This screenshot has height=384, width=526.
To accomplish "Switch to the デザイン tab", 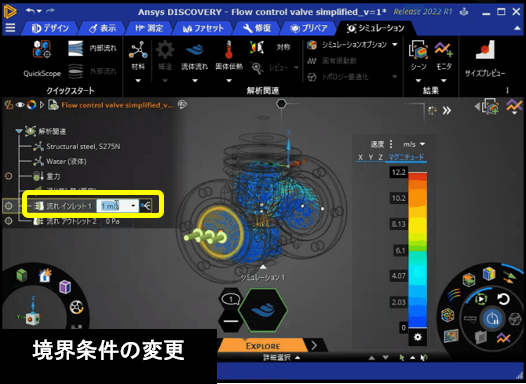I will [x=50, y=28].
